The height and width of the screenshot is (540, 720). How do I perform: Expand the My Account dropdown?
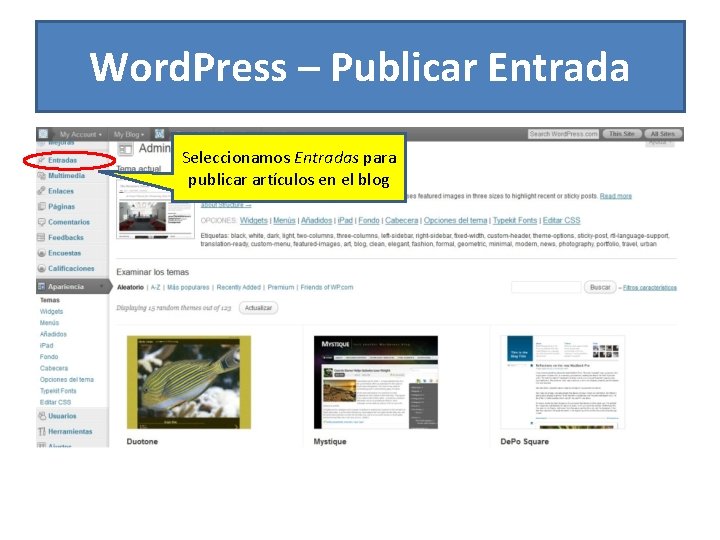[x=81, y=135]
